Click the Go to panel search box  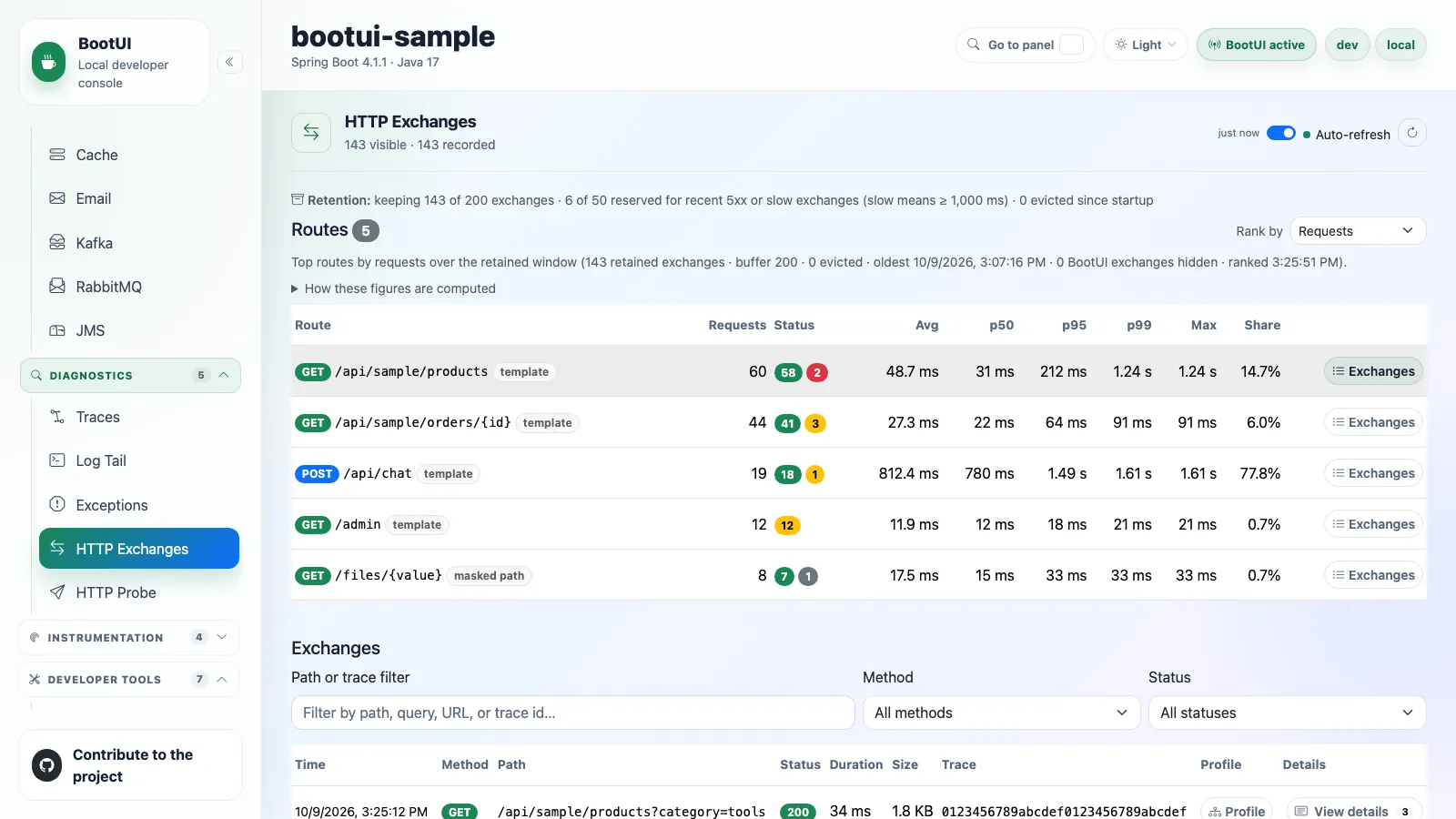(x=1025, y=45)
